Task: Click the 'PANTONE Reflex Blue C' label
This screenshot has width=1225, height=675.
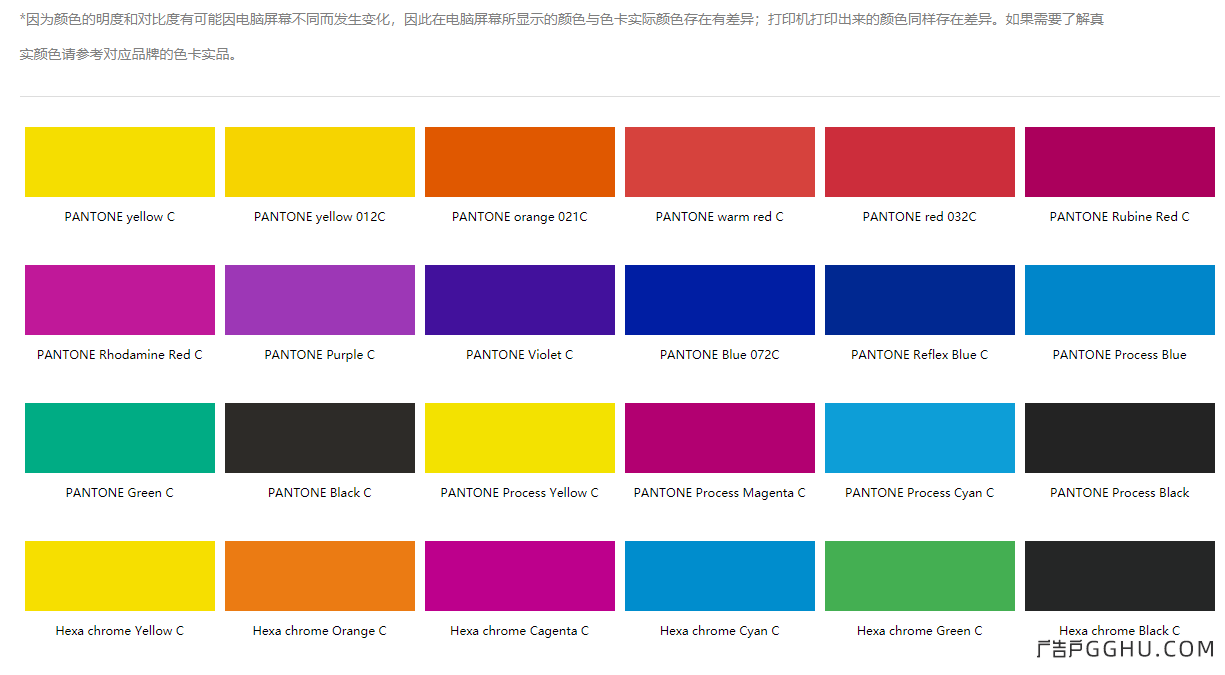Action: point(920,355)
